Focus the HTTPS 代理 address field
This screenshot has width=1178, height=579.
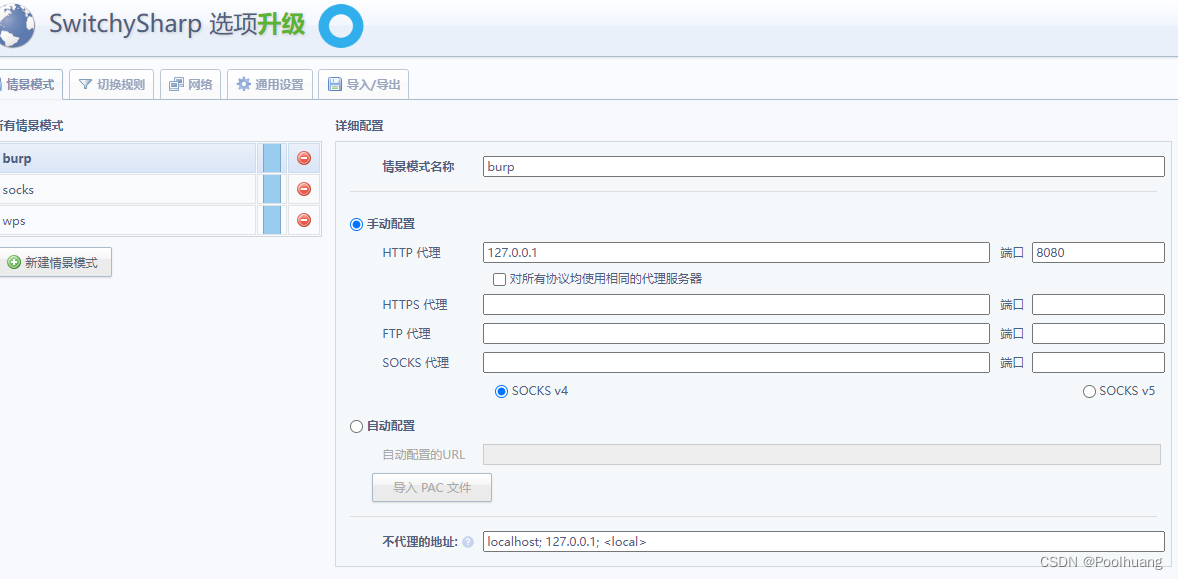736,304
